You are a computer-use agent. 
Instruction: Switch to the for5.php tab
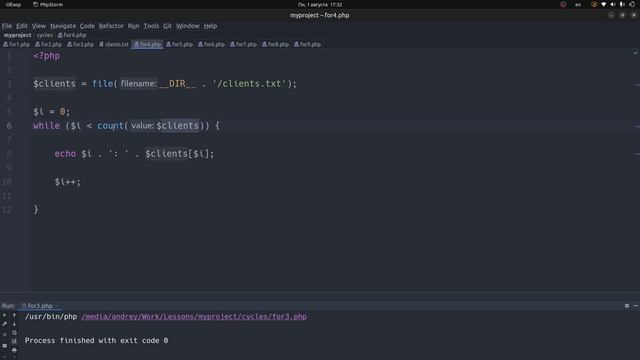coord(179,44)
